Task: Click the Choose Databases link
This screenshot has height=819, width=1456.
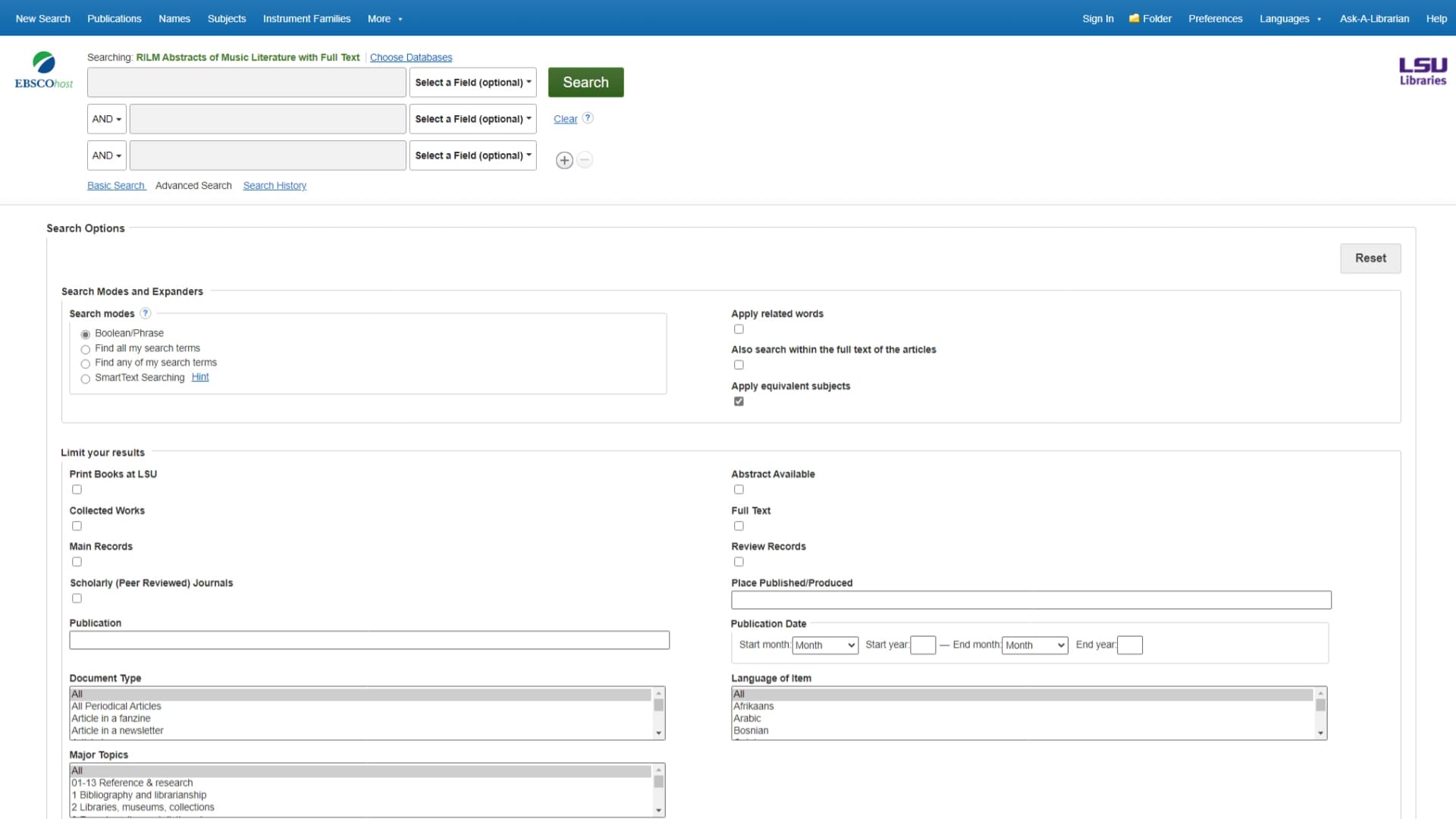Action: [x=411, y=57]
